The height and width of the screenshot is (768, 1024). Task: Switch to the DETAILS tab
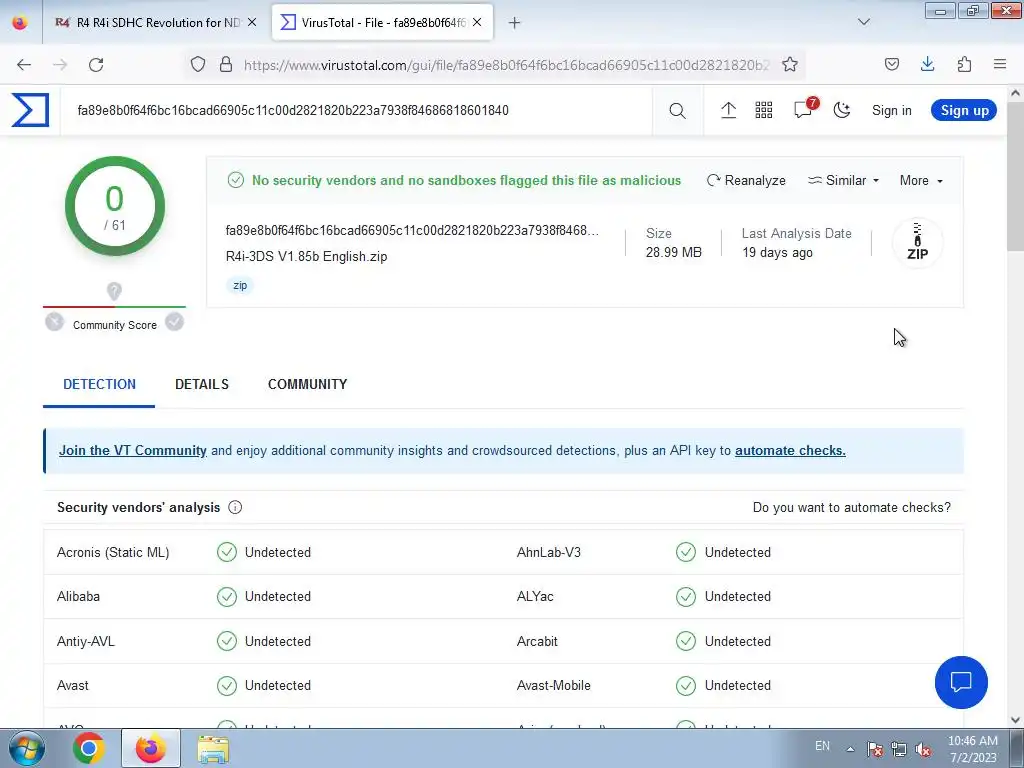(x=202, y=384)
